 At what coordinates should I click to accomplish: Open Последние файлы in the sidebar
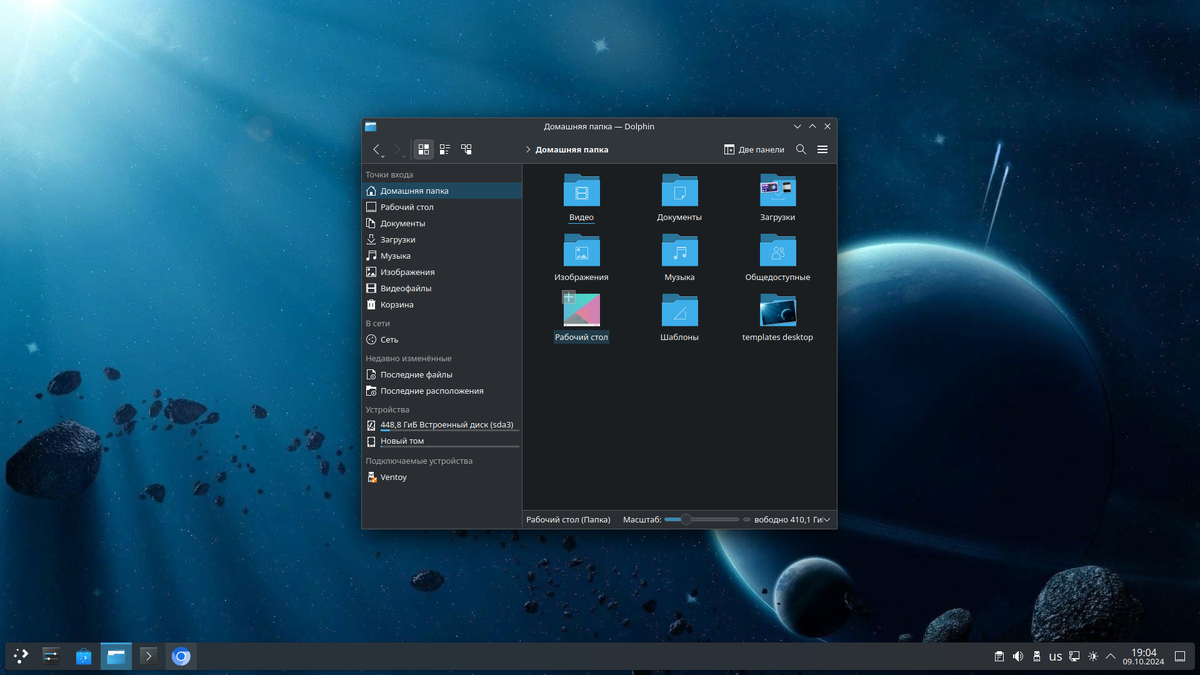click(x=442, y=375)
